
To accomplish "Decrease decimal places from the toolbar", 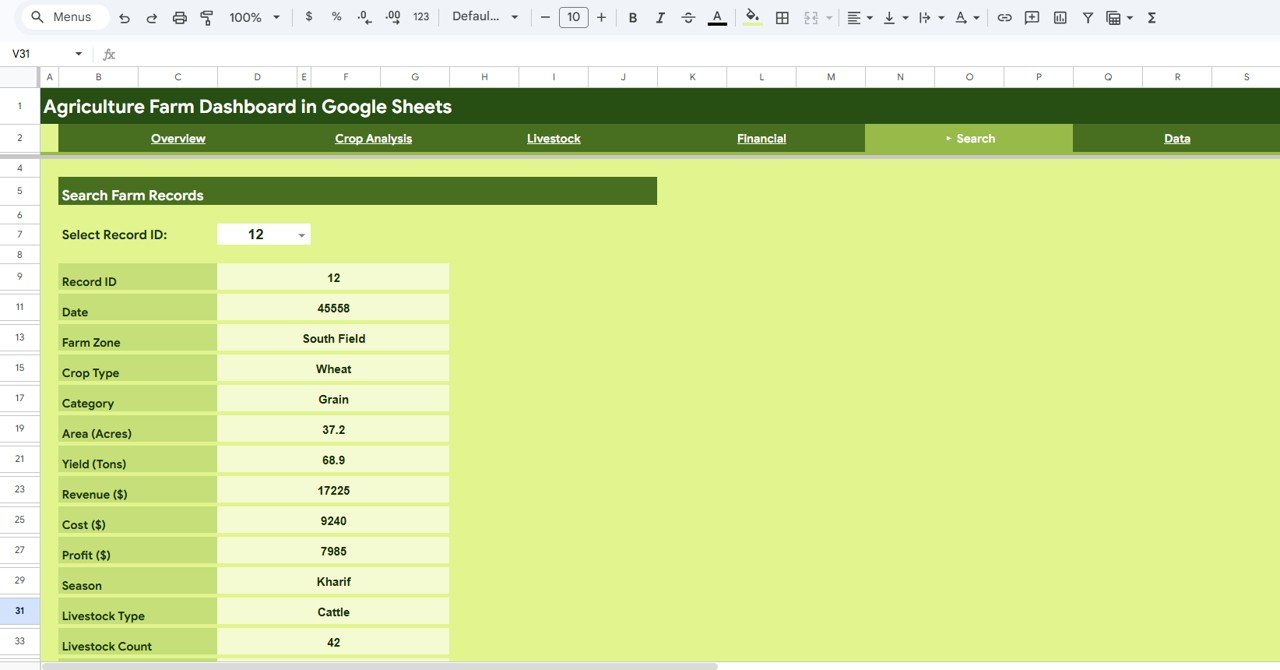I will coord(362,17).
